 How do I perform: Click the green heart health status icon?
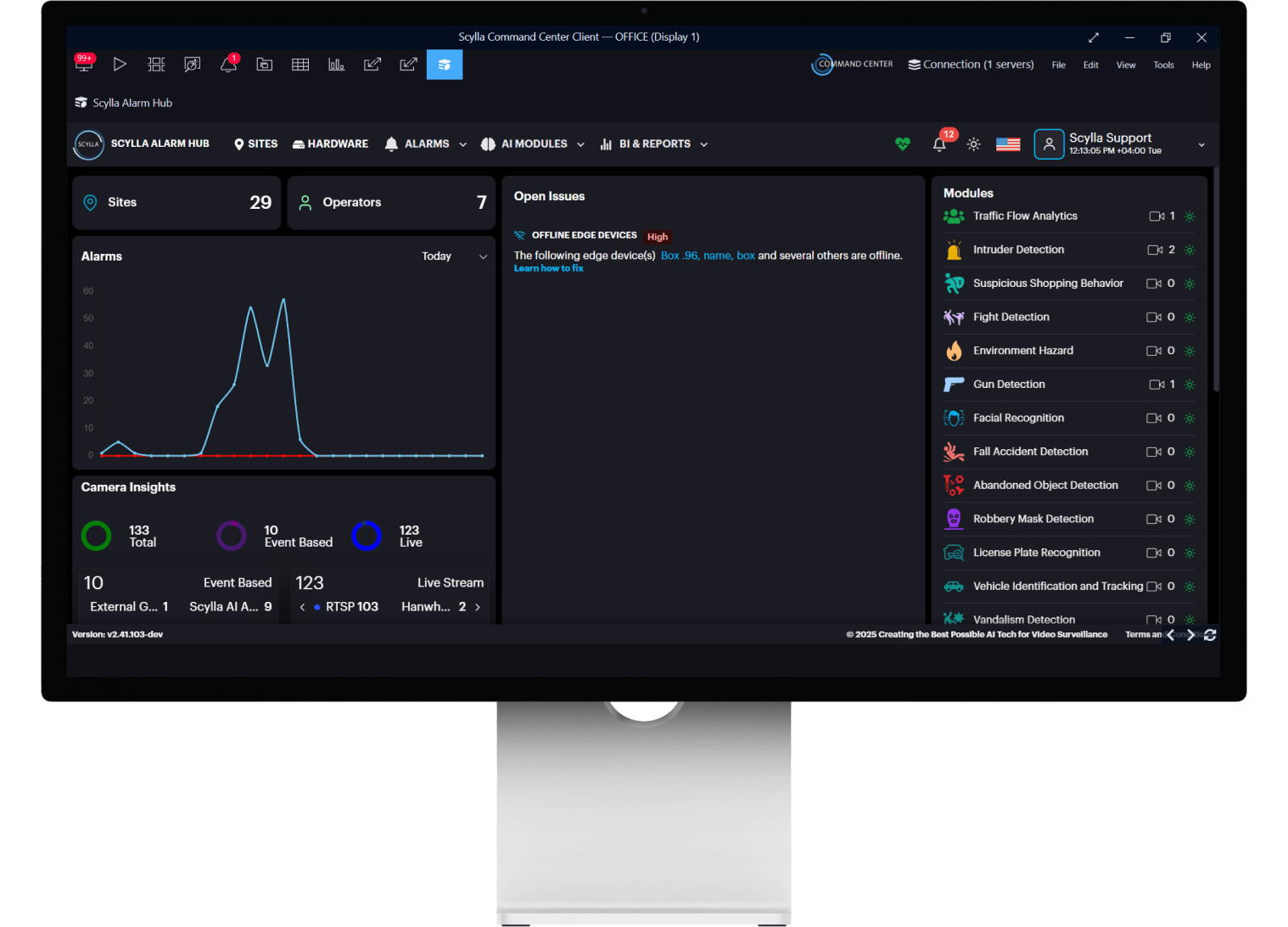(903, 144)
